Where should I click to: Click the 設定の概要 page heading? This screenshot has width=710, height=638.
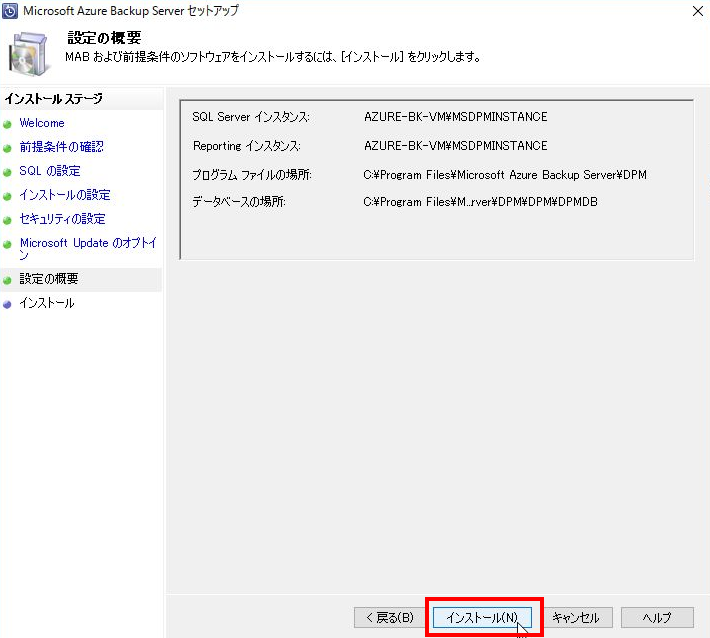point(104,38)
